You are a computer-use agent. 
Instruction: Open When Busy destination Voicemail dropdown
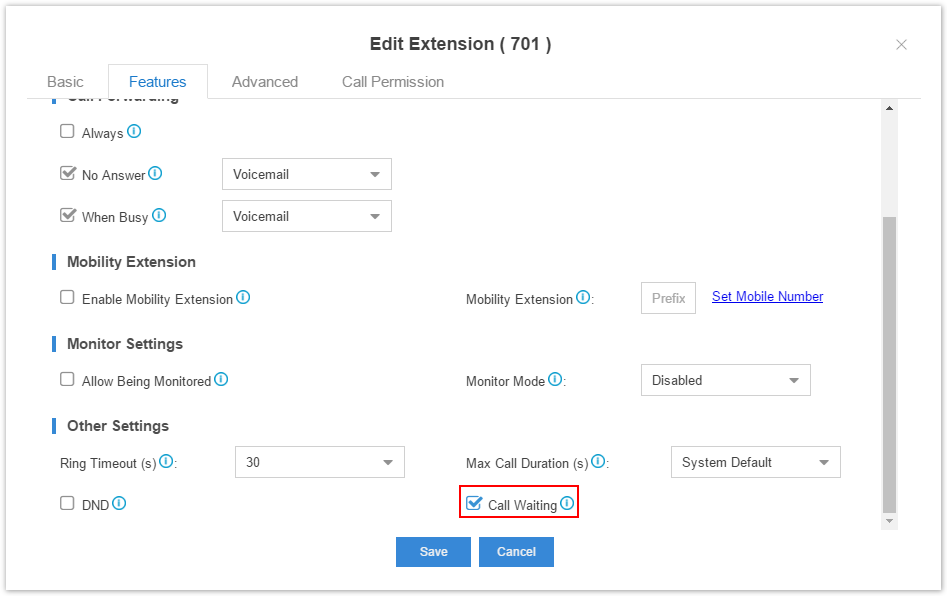tap(307, 216)
